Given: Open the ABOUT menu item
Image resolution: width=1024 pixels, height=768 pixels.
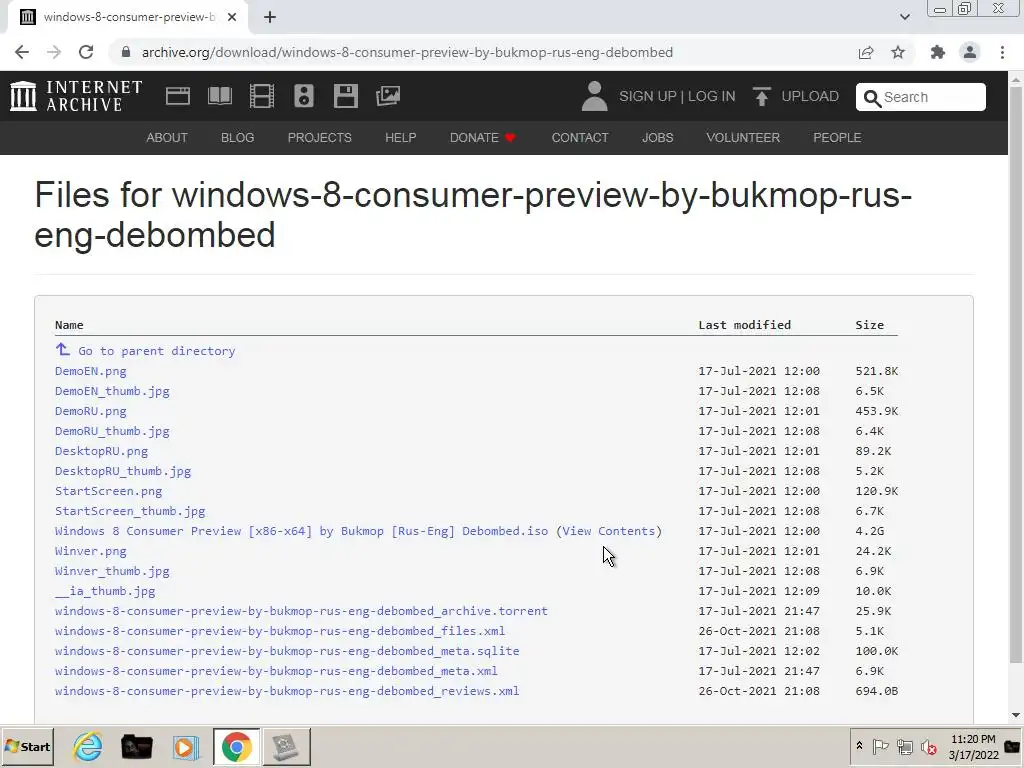Looking at the screenshot, I should (167, 138).
